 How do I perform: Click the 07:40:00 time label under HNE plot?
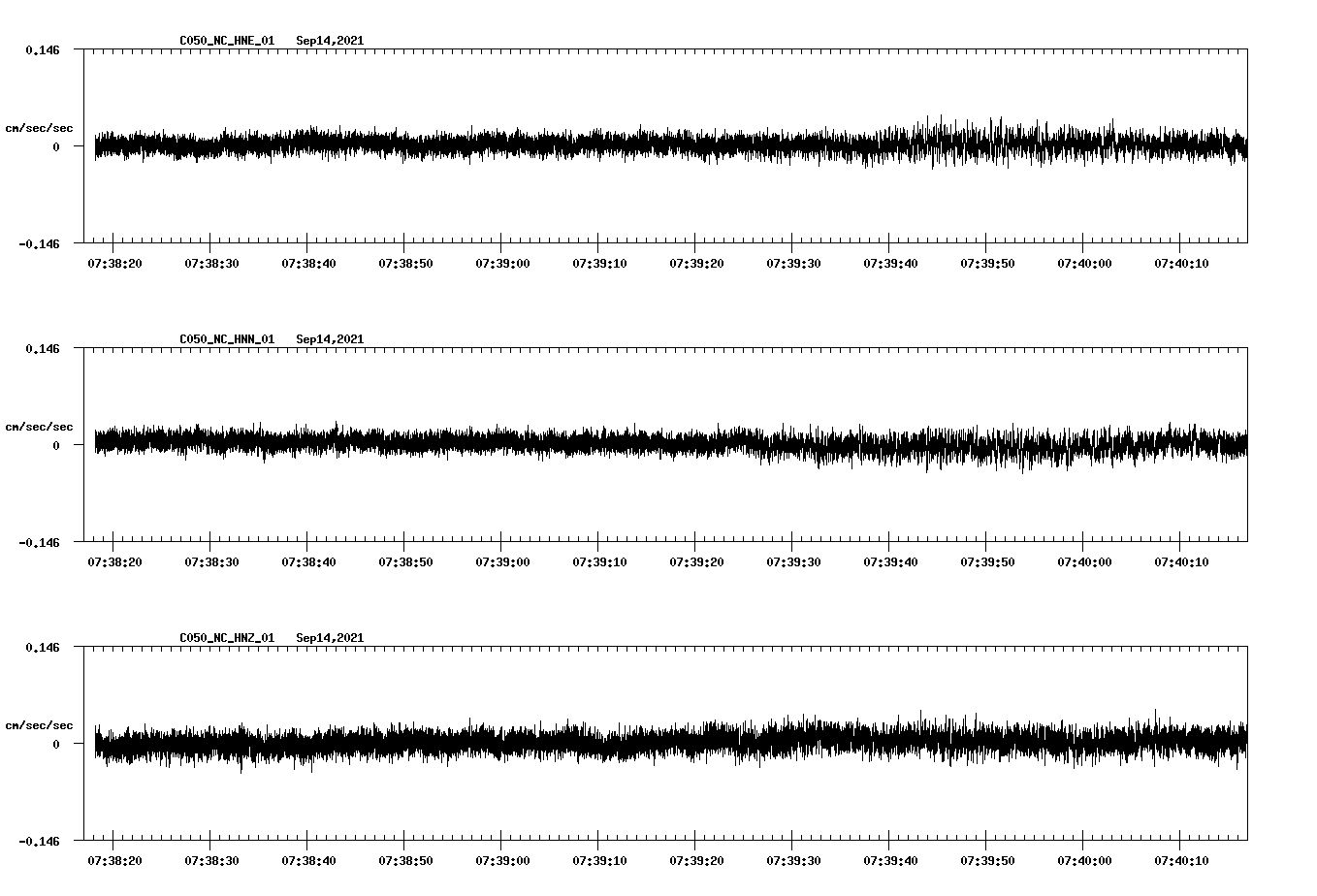[1084, 264]
